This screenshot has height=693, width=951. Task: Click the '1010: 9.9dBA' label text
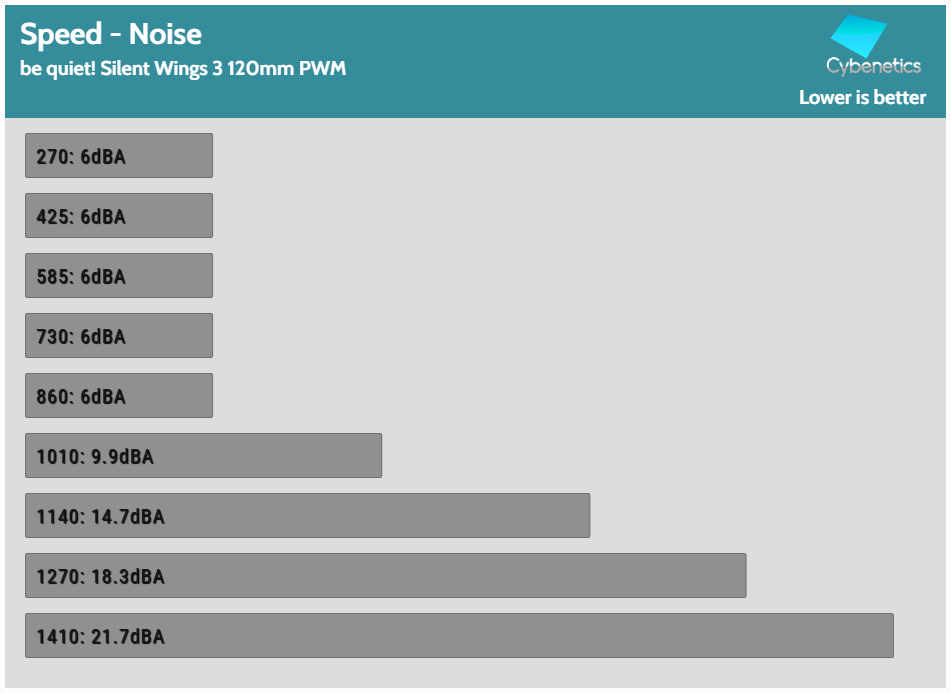(x=95, y=457)
